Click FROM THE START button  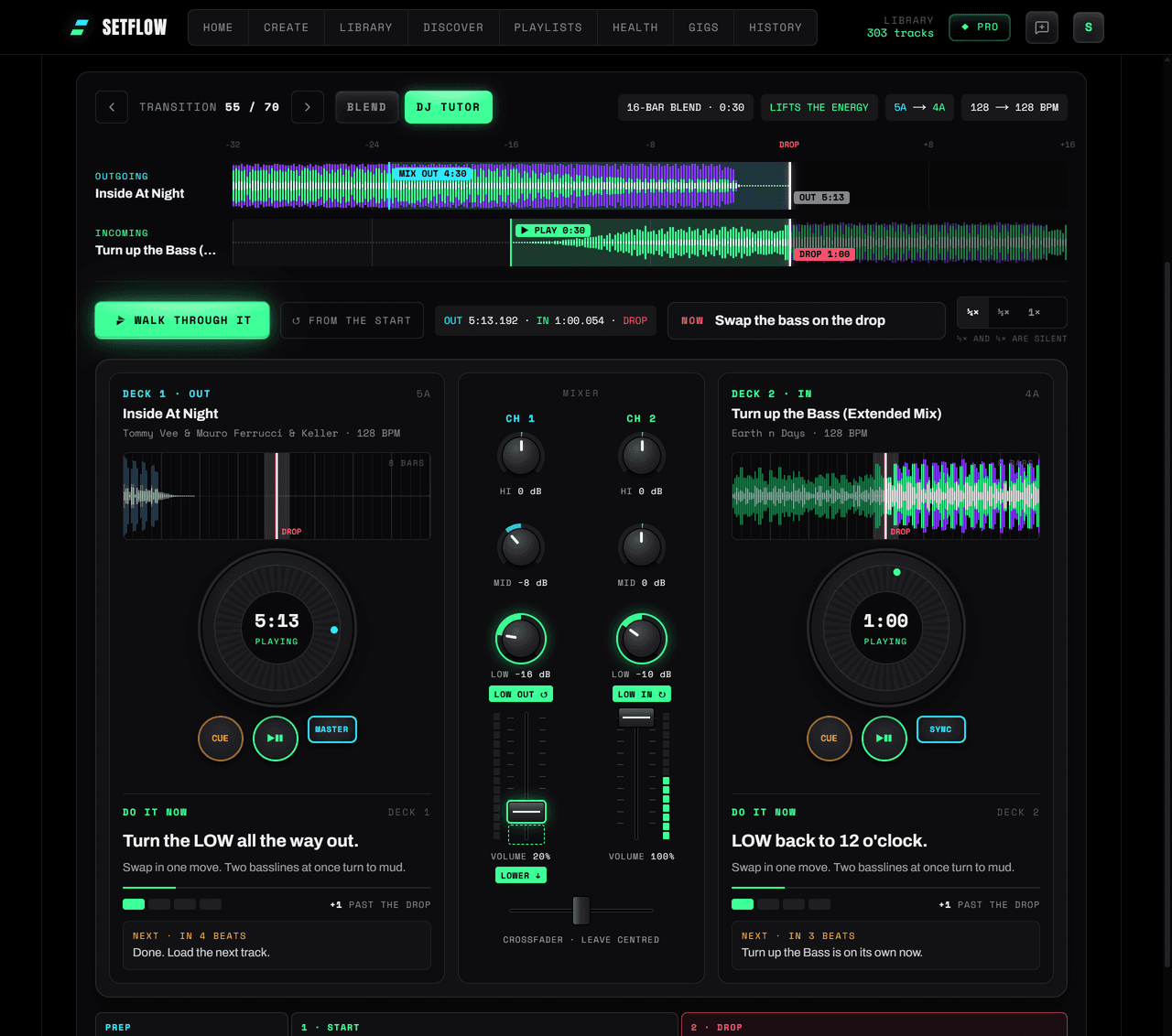[352, 320]
